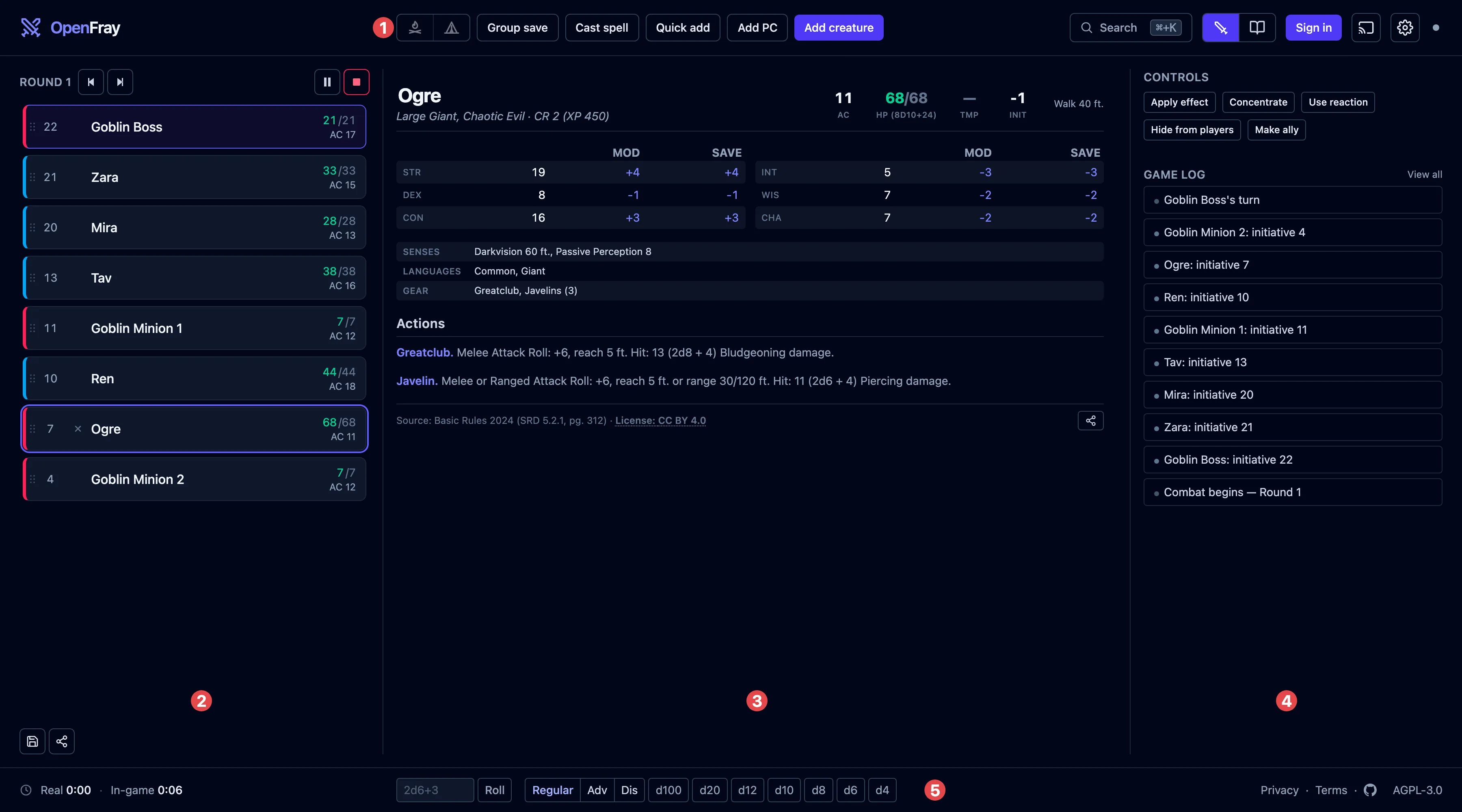The image size is (1462, 812).
Task: Advance to next turn
Action: click(120, 82)
